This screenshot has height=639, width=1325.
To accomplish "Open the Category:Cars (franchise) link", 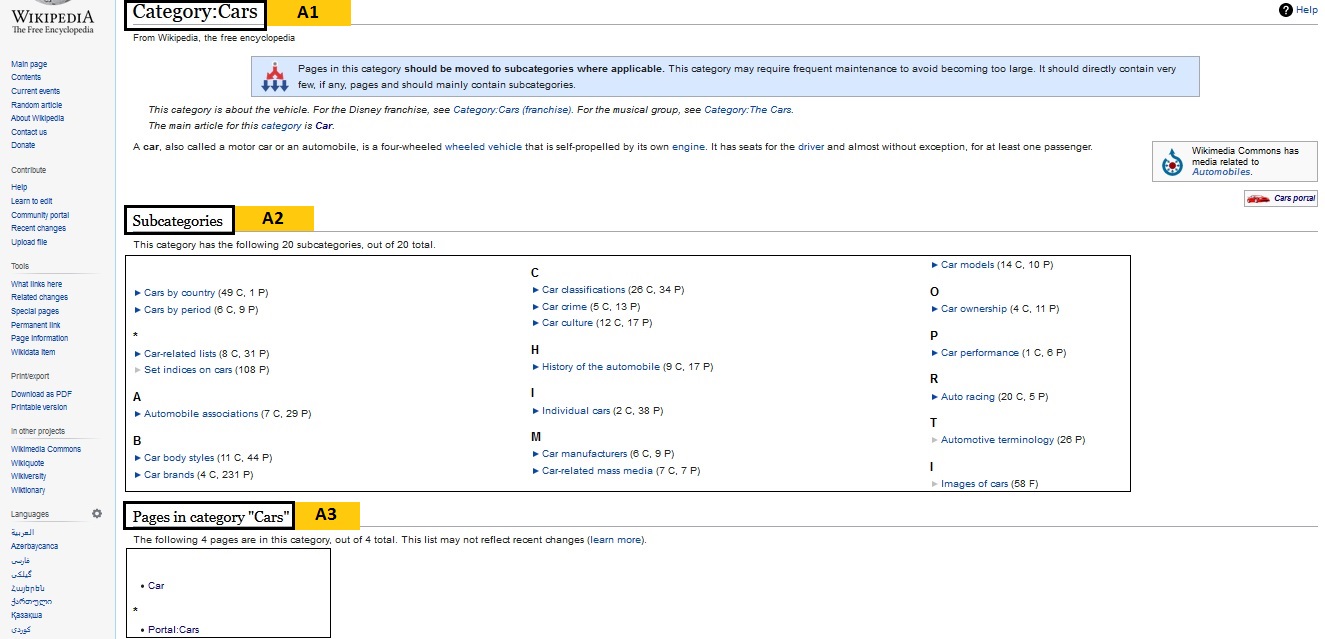I will (512, 109).
